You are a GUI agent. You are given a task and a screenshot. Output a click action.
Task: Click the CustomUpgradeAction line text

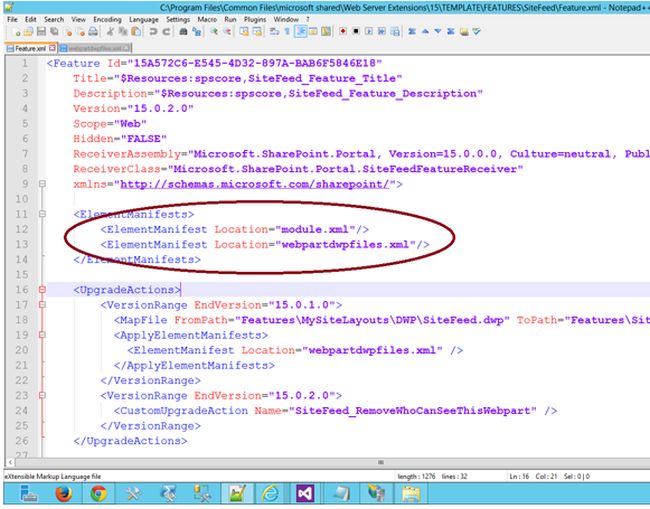point(335,410)
